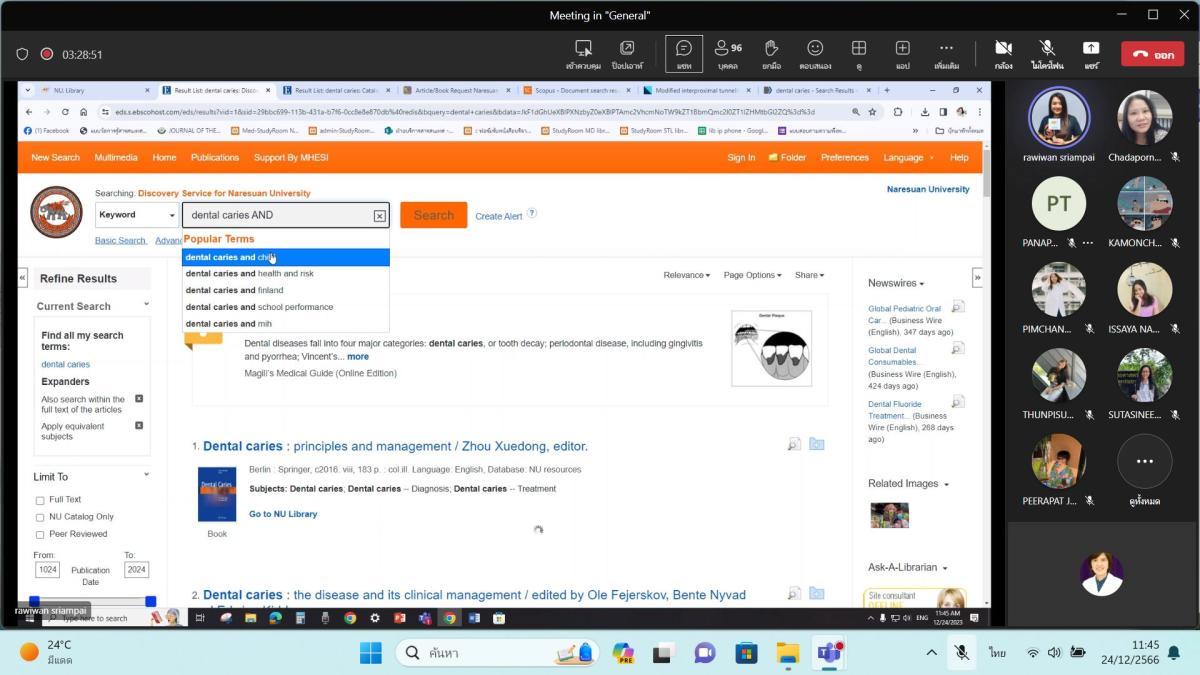Preview the Fejerskov Dental caries record
The height and width of the screenshot is (675, 1200).
pos(794,594)
